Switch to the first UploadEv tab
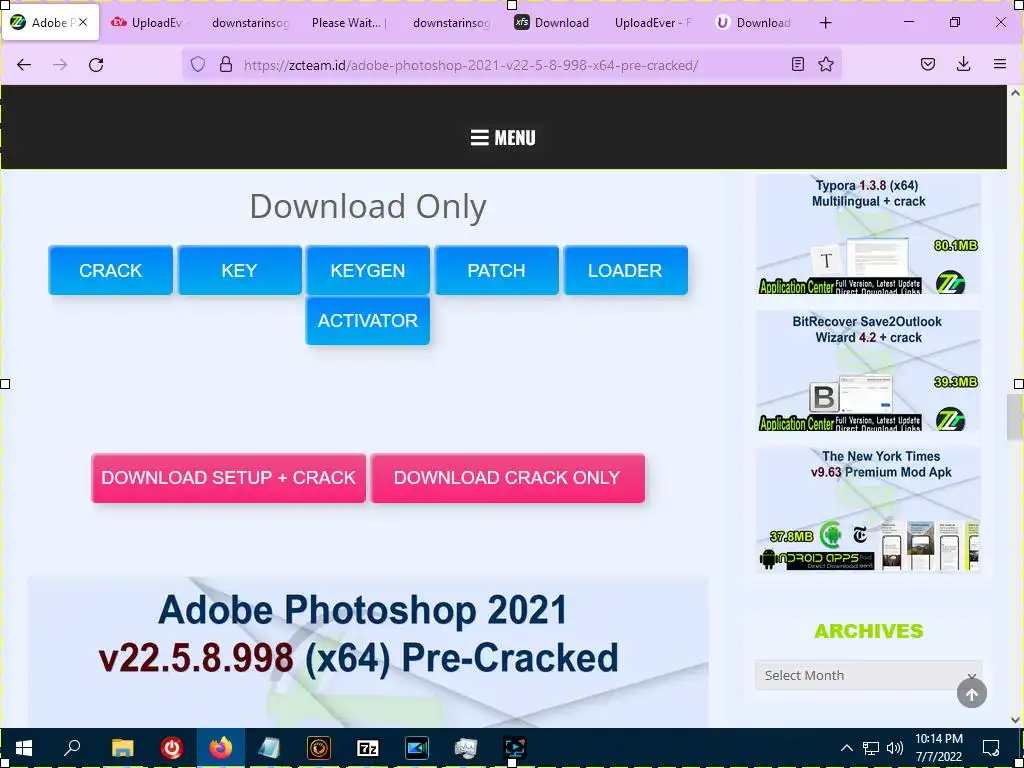Image resolution: width=1024 pixels, height=768 pixels. pos(149,23)
